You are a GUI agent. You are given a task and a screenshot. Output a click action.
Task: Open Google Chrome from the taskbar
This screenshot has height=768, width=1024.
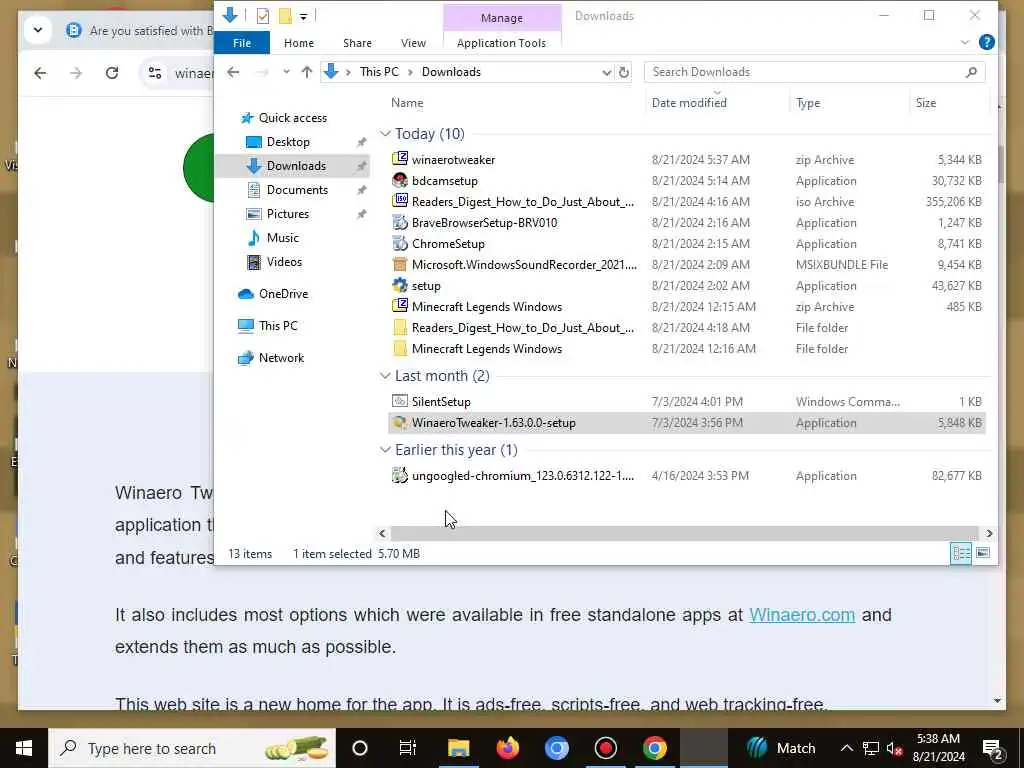[x=654, y=748]
